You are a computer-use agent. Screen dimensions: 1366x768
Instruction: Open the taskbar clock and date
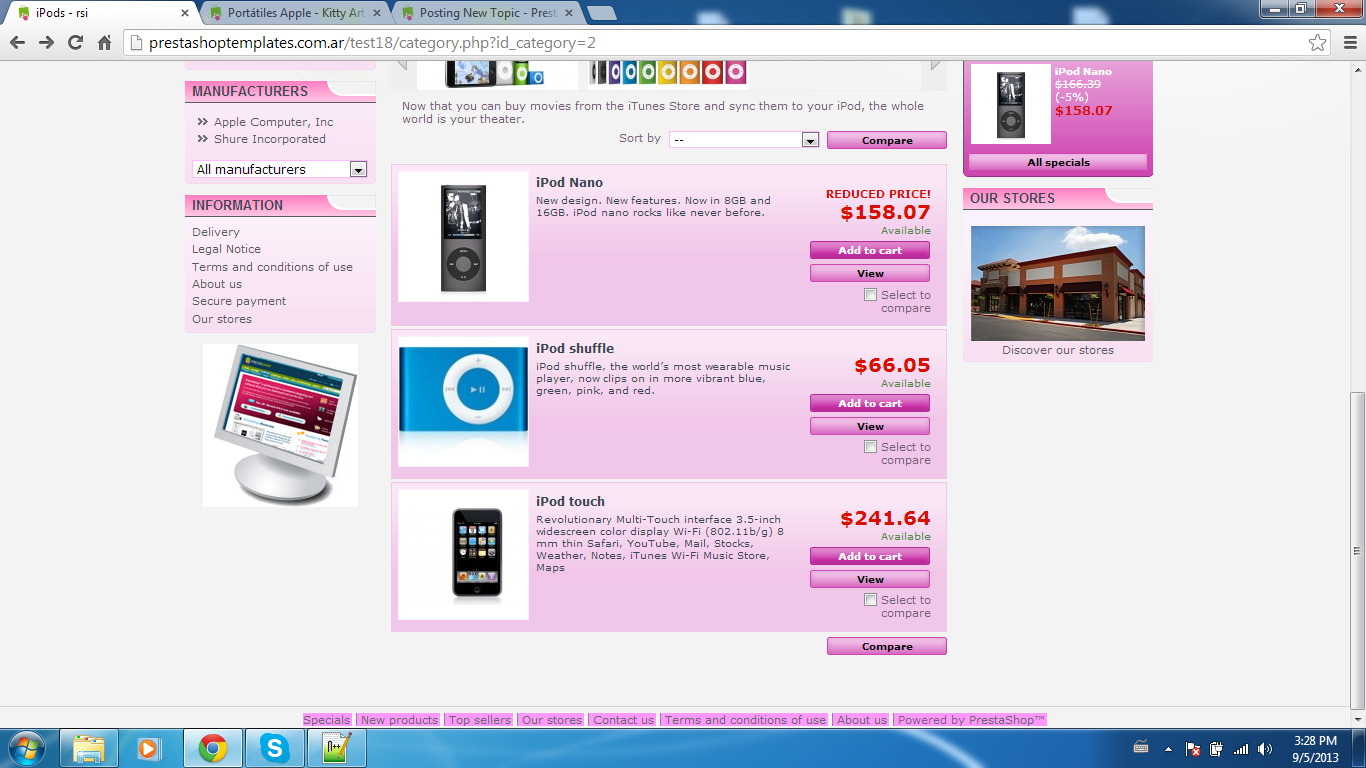pos(1314,748)
